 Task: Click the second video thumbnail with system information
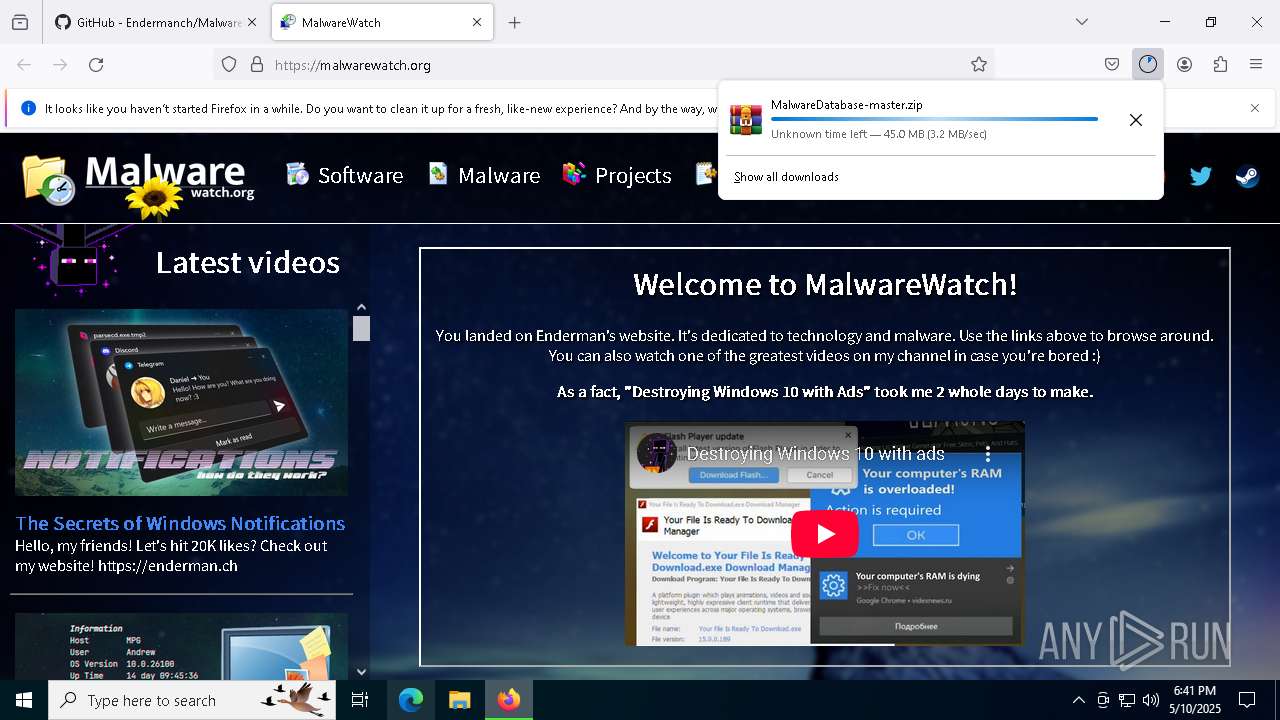(x=181, y=647)
